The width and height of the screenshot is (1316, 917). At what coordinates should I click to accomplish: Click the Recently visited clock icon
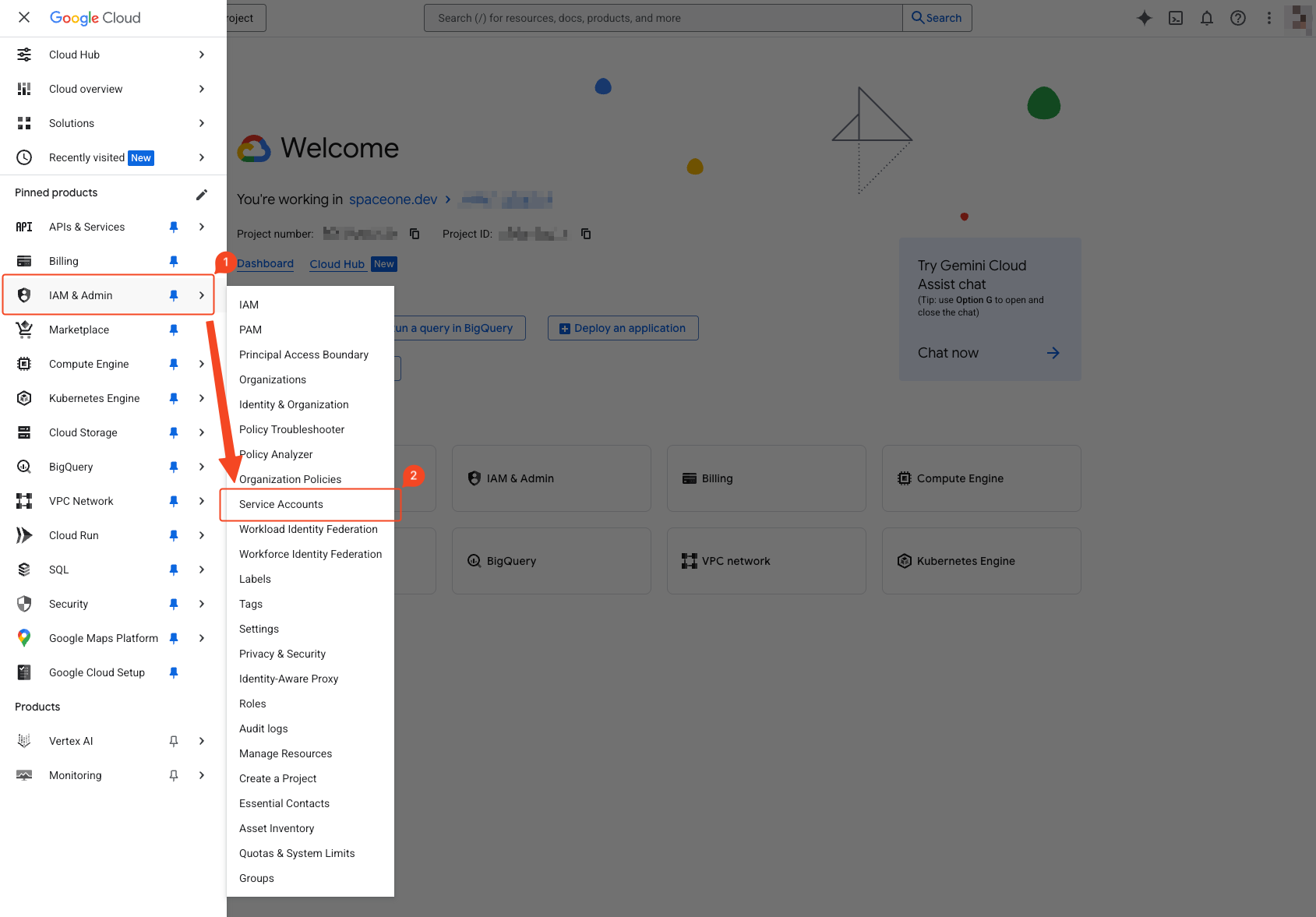tap(24, 157)
